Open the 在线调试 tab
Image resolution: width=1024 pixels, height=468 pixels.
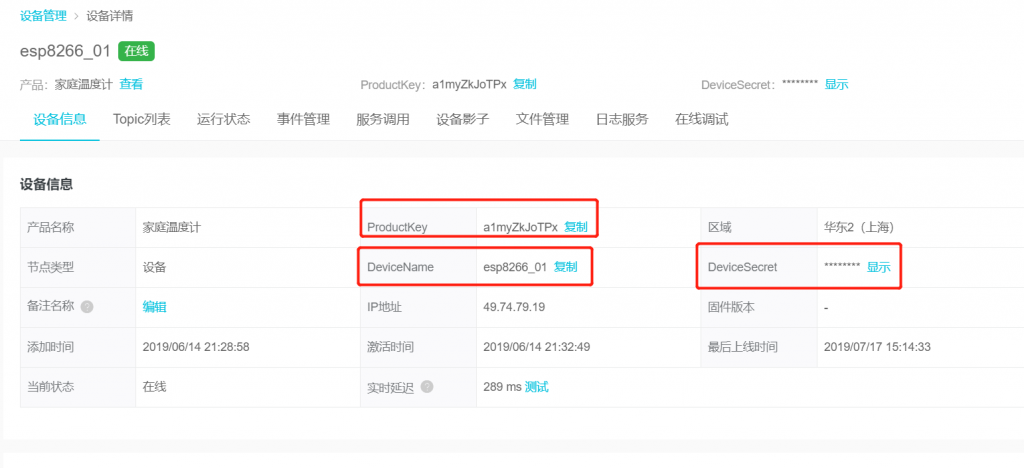(701, 119)
